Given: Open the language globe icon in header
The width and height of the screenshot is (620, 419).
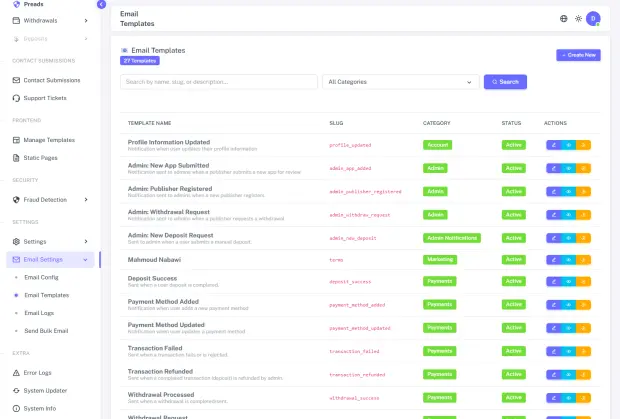Looking at the screenshot, I should (563, 19).
